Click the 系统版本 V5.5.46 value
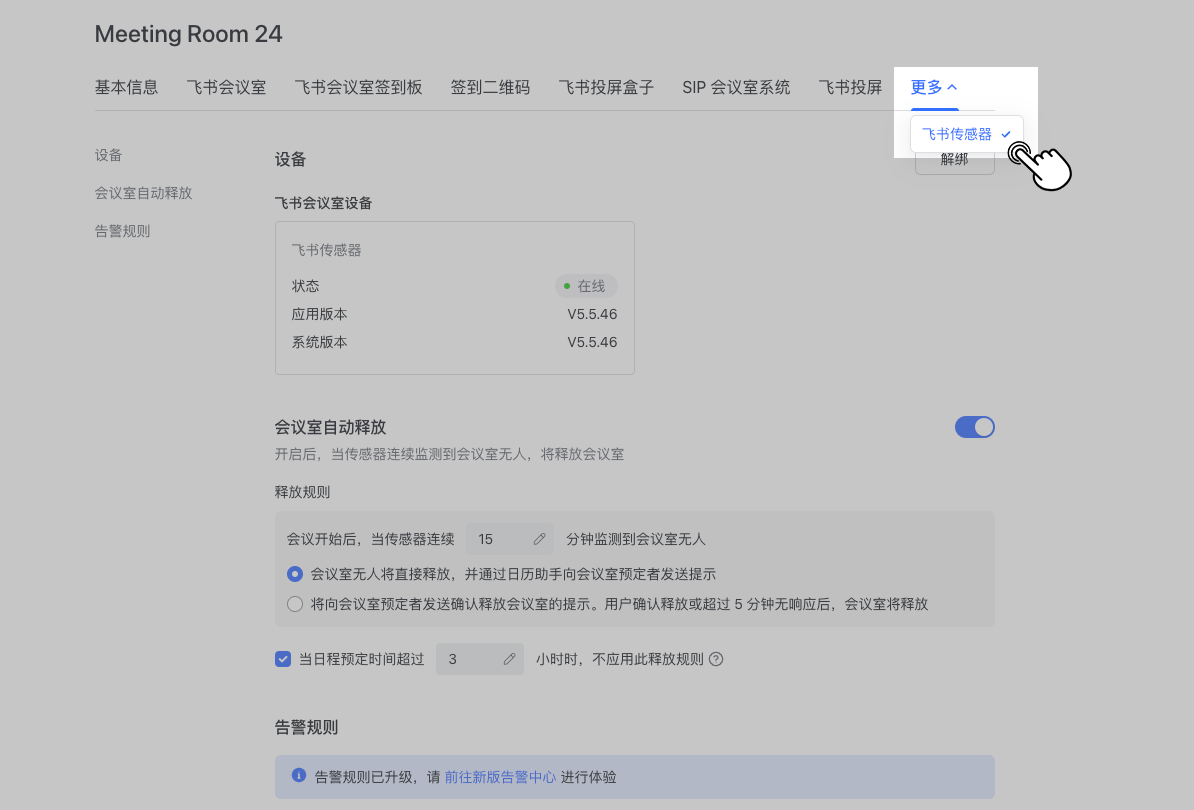Screen dimensions: 1194x810 click(x=592, y=343)
